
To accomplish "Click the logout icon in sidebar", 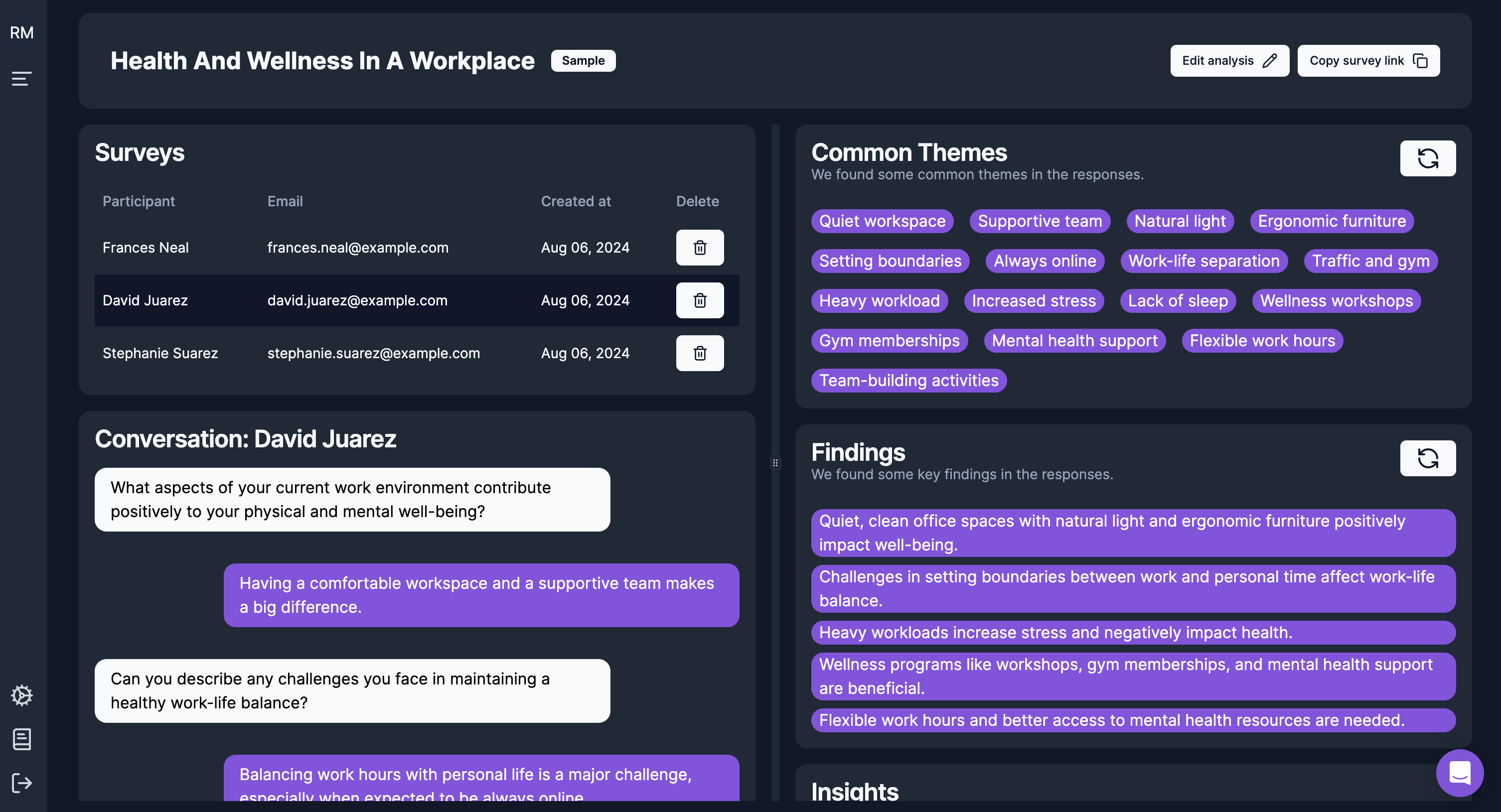I will 21,783.
